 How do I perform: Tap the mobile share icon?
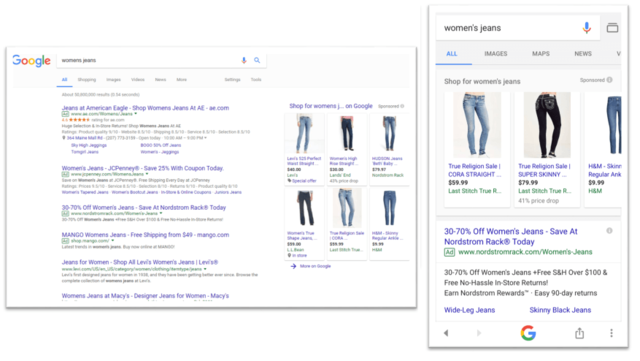579,333
